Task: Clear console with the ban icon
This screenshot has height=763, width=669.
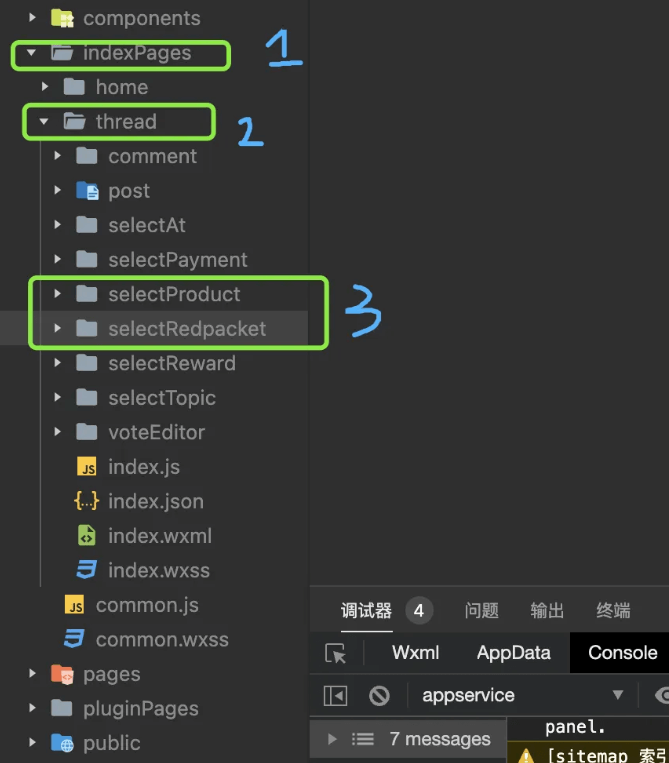Action: tap(379, 695)
